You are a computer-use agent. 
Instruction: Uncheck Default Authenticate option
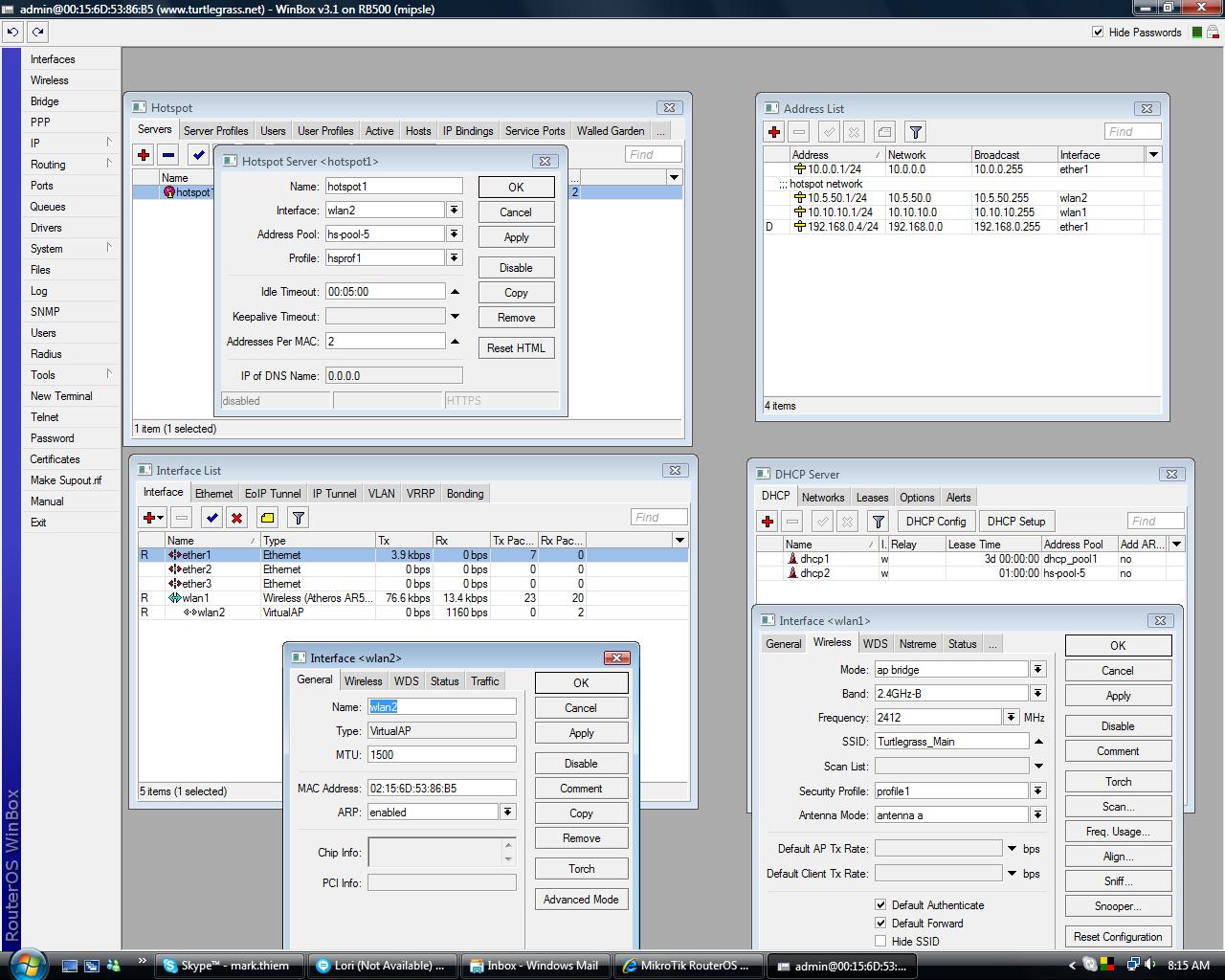point(880,904)
